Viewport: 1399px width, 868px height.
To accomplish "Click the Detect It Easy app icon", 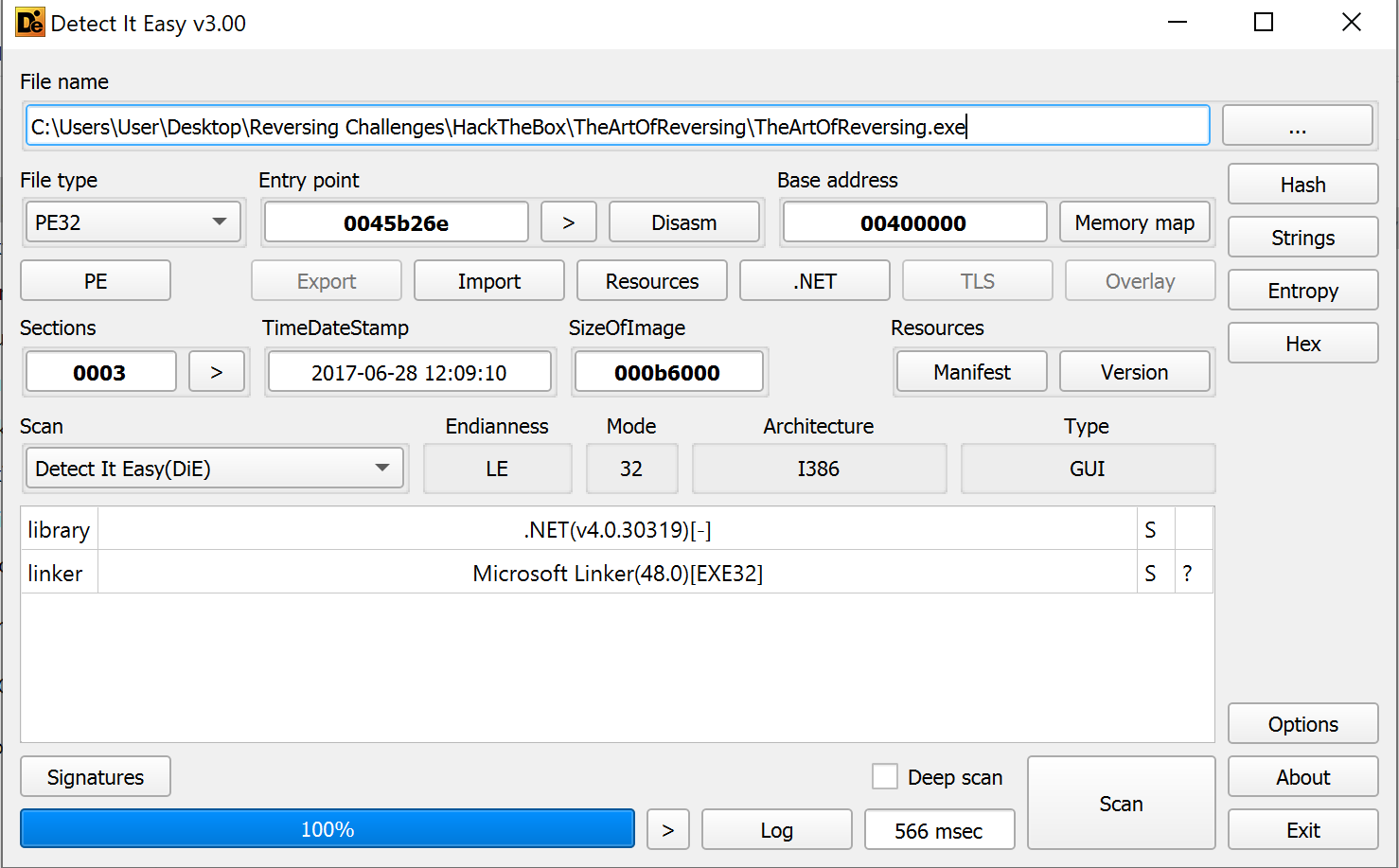I will [30, 23].
